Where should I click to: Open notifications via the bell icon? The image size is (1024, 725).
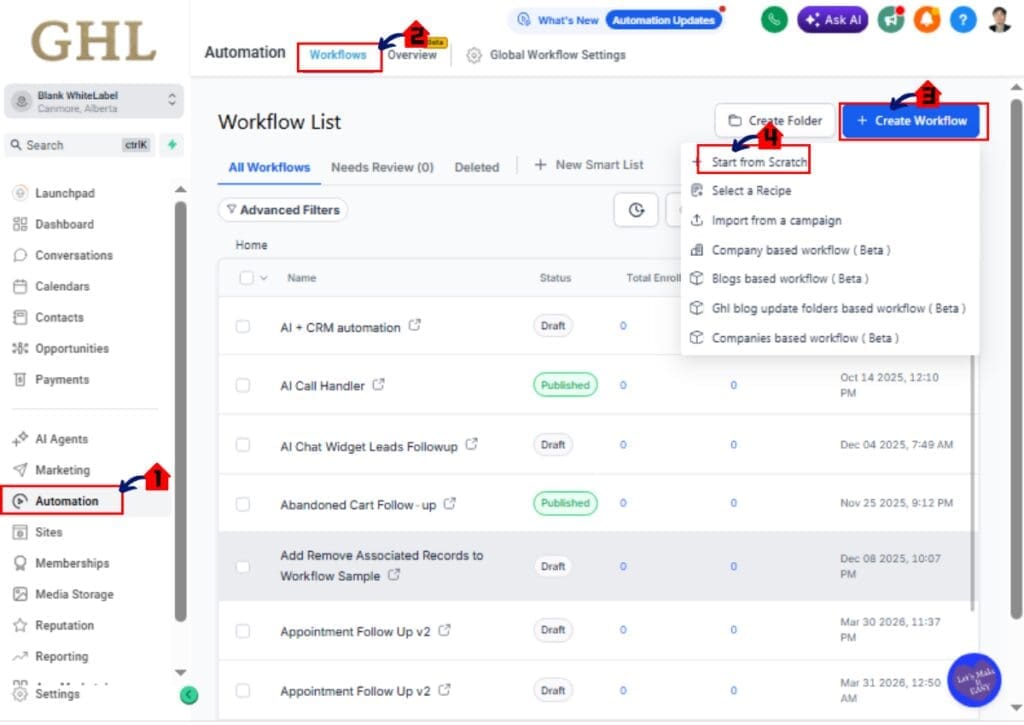(x=927, y=19)
